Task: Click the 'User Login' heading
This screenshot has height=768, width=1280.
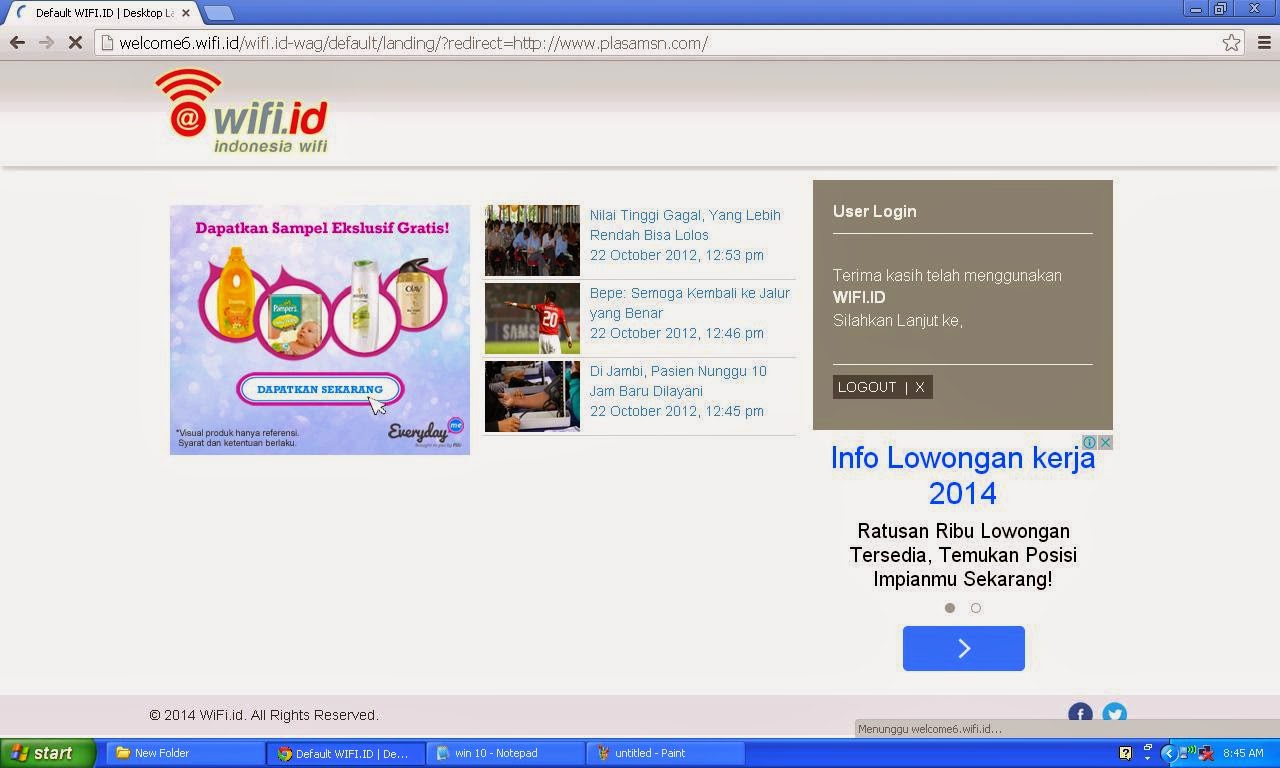Action: tap(874, 211)
